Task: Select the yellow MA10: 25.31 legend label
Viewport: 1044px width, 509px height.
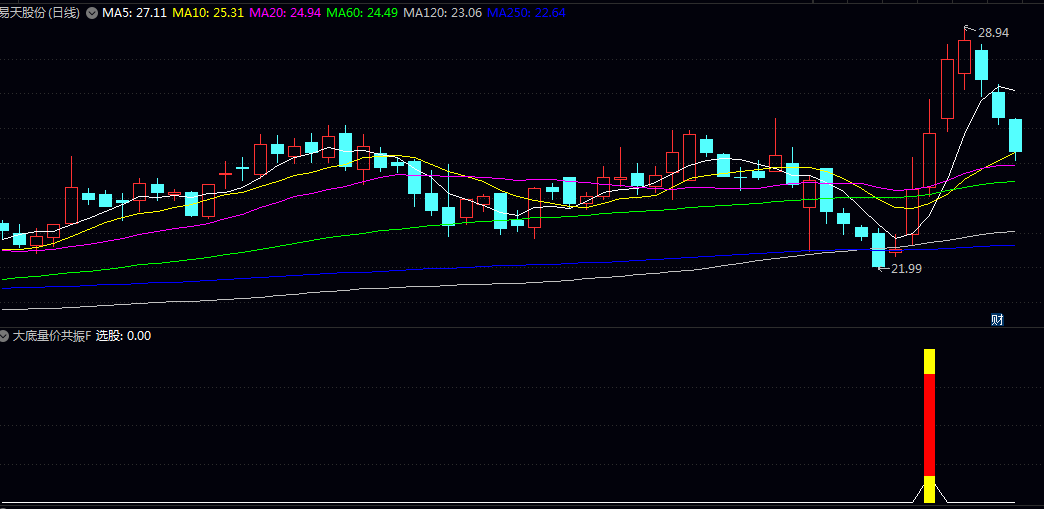Action: (x=207, y=13)
